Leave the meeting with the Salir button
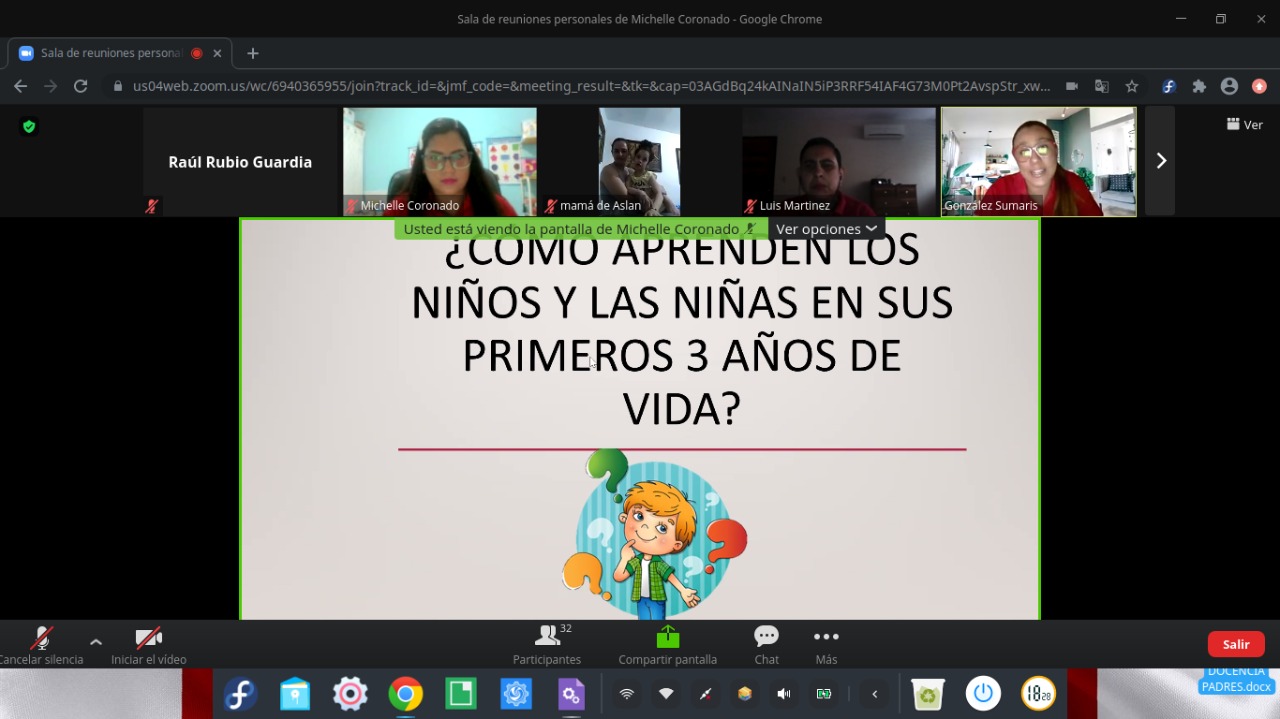Viewport: 1280px width, 719px height. coord(1236,645)
